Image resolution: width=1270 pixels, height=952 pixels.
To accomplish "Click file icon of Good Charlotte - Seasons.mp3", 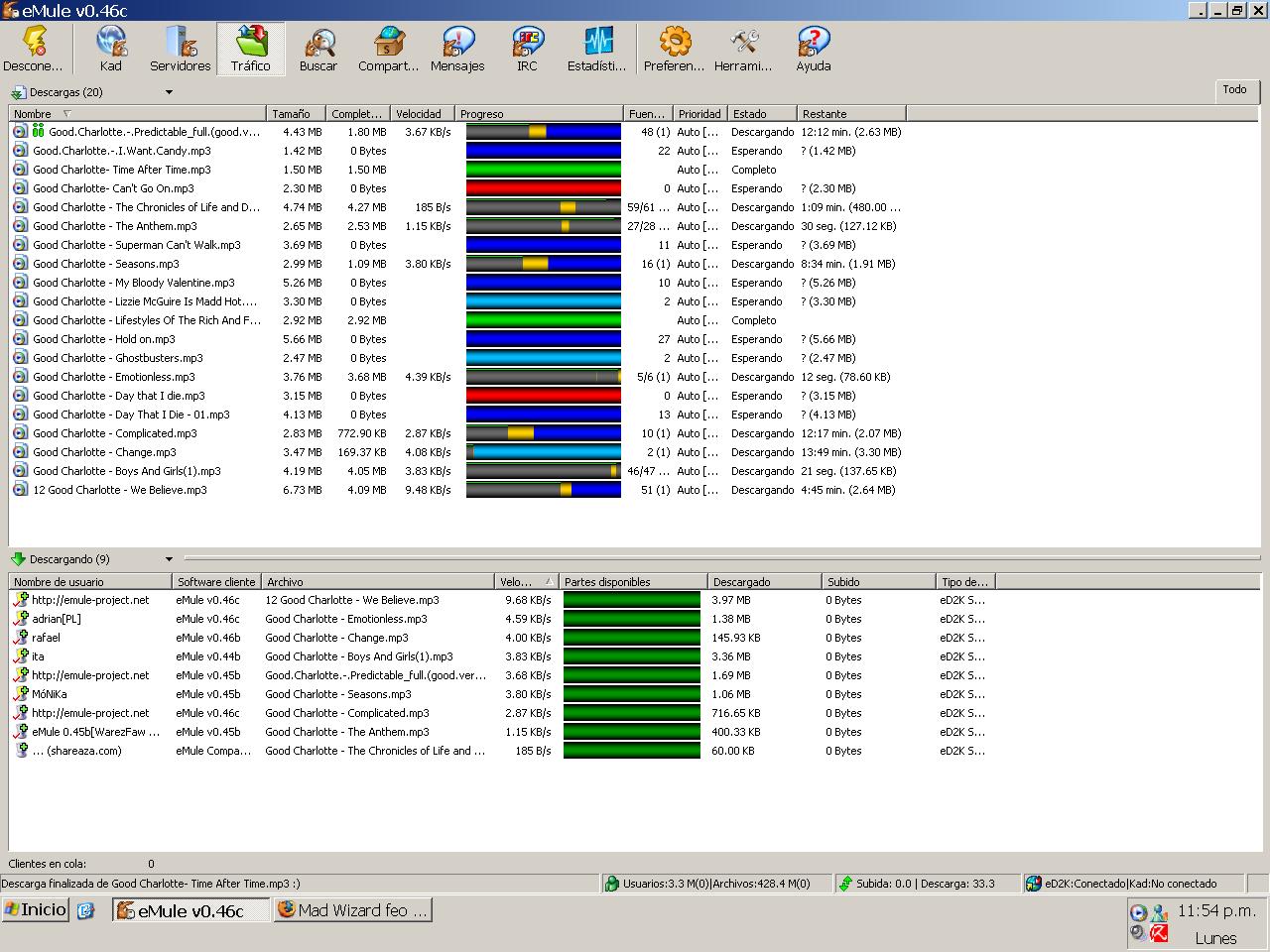I will pos(20,264).
